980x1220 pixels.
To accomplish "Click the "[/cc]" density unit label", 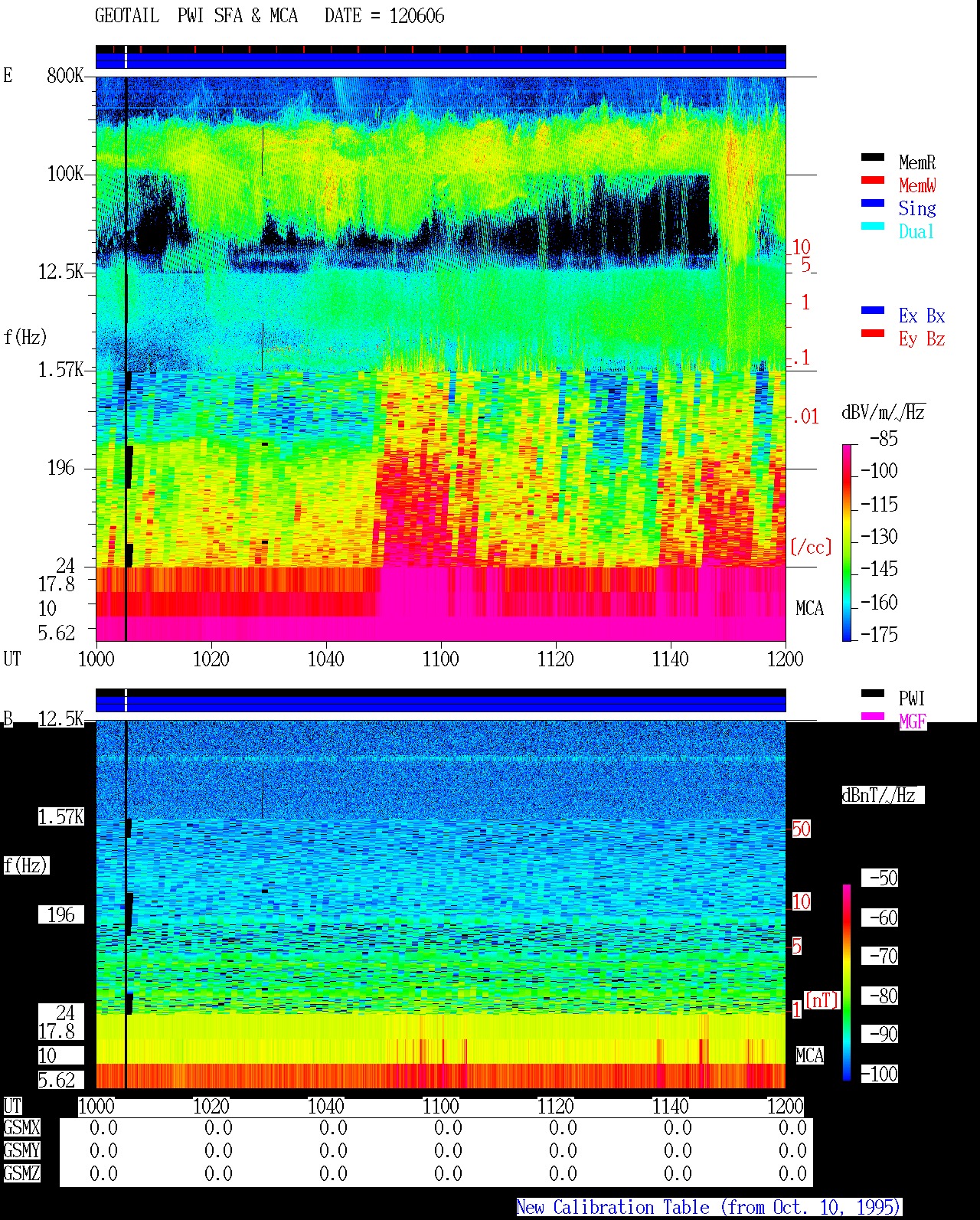I will pyautogui.click(x=811, y=547).
